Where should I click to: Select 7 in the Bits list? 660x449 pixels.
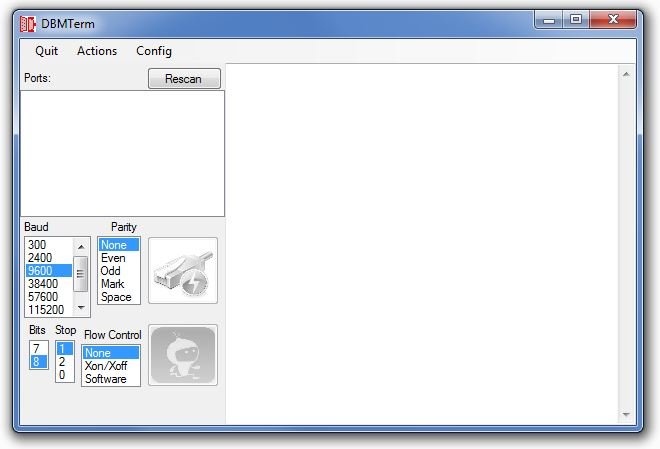36,349
